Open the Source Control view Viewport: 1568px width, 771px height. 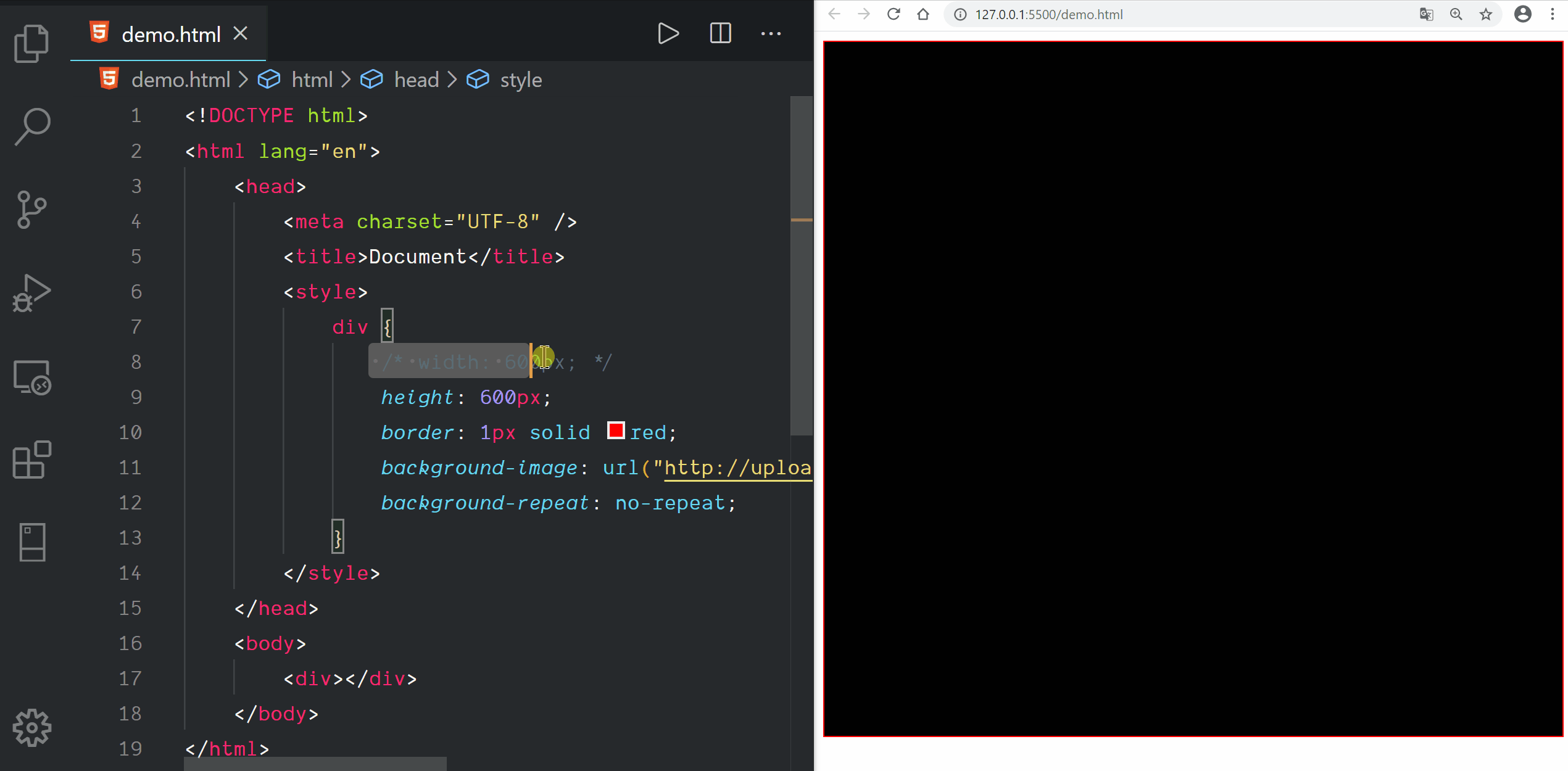coord(31,210)
